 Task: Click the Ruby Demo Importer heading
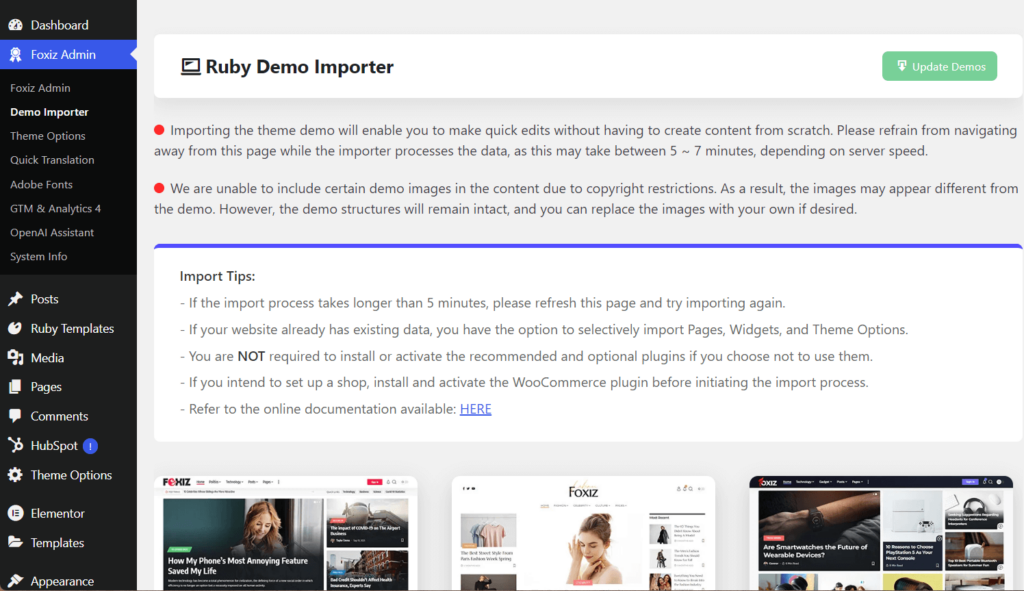pyautogui.click(x=300, y=67)
